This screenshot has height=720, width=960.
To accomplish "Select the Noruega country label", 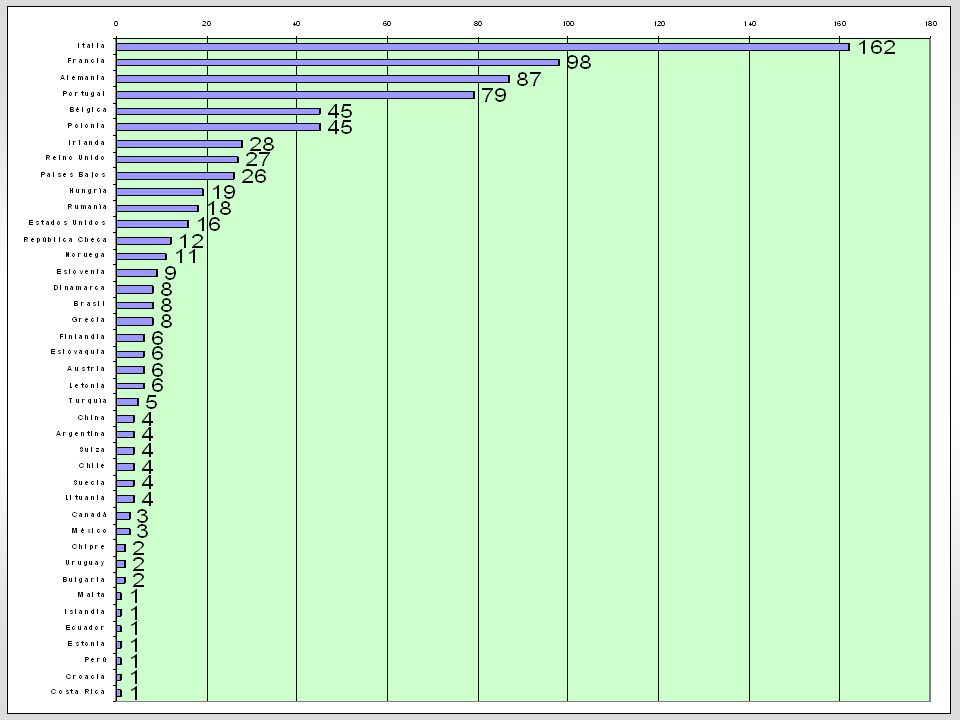I will pyautogui.click(x=86, y=255).
